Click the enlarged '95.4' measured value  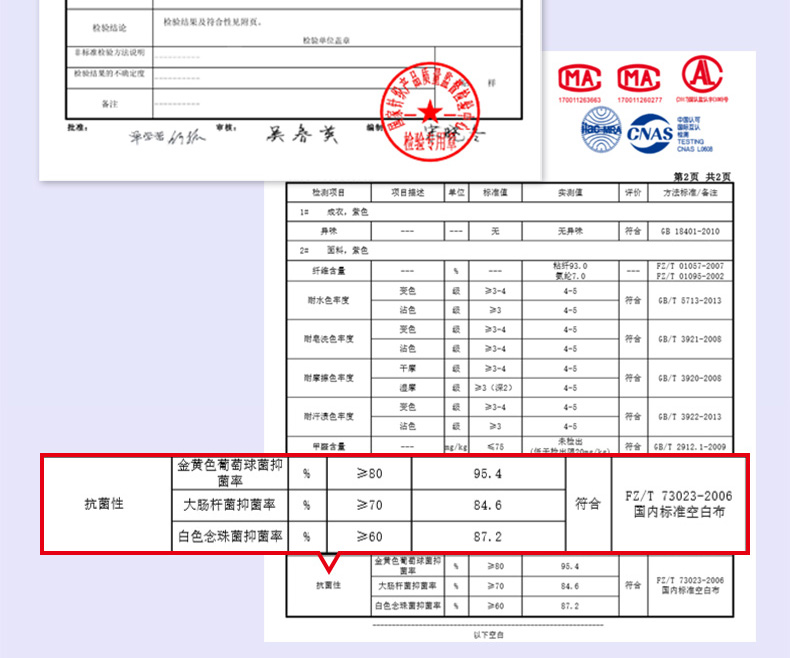[488, 474]
